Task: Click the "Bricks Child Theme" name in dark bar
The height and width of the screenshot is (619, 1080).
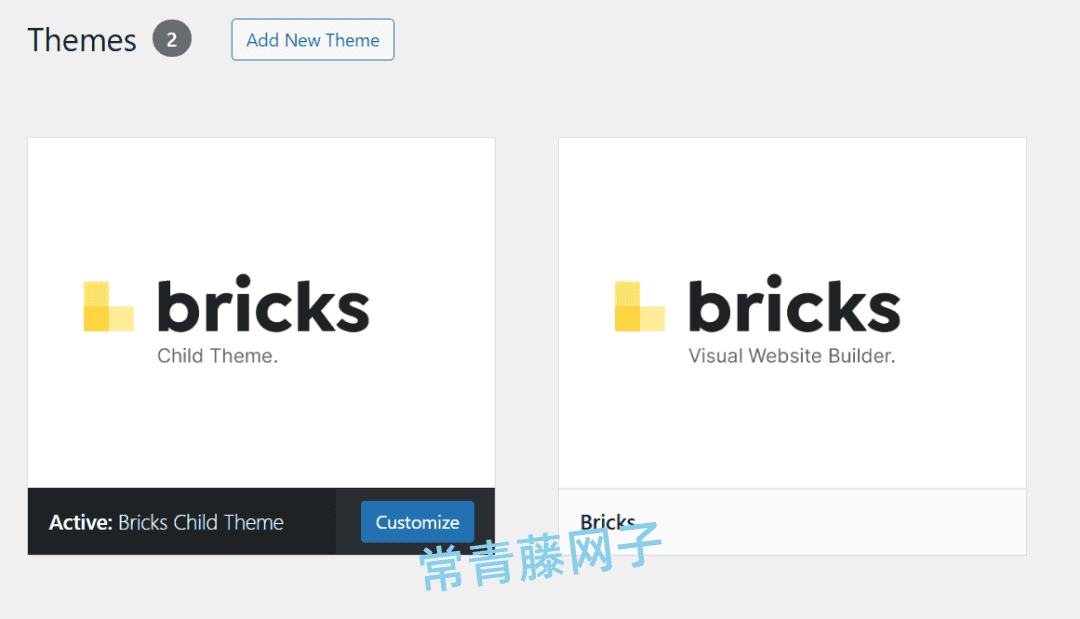Action: (201, 522)
